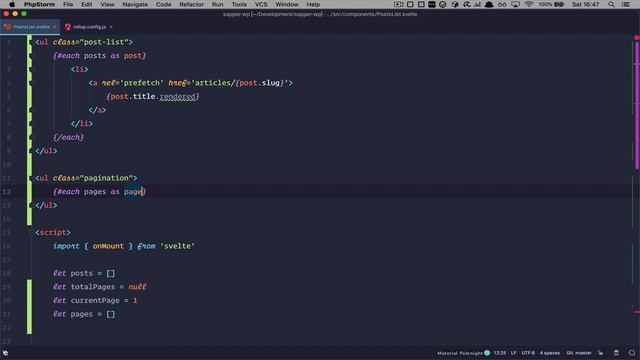Click the rollup.config.js file type icon
The height and width of the screenshot is (360, 640).
point(68,27)
